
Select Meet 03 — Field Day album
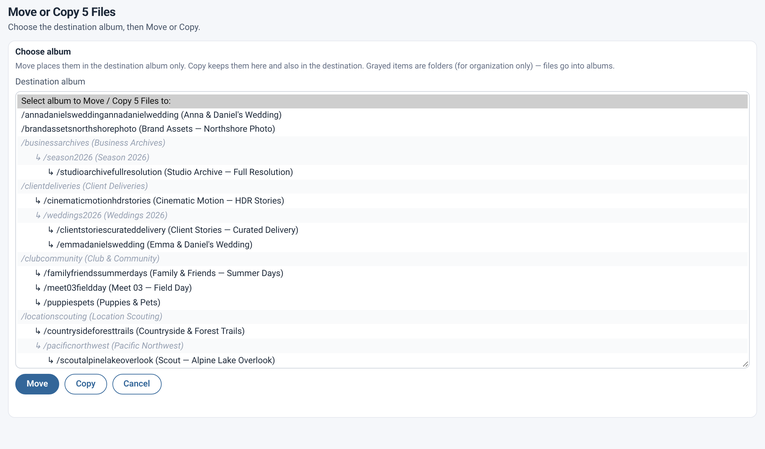coord(382,288)
